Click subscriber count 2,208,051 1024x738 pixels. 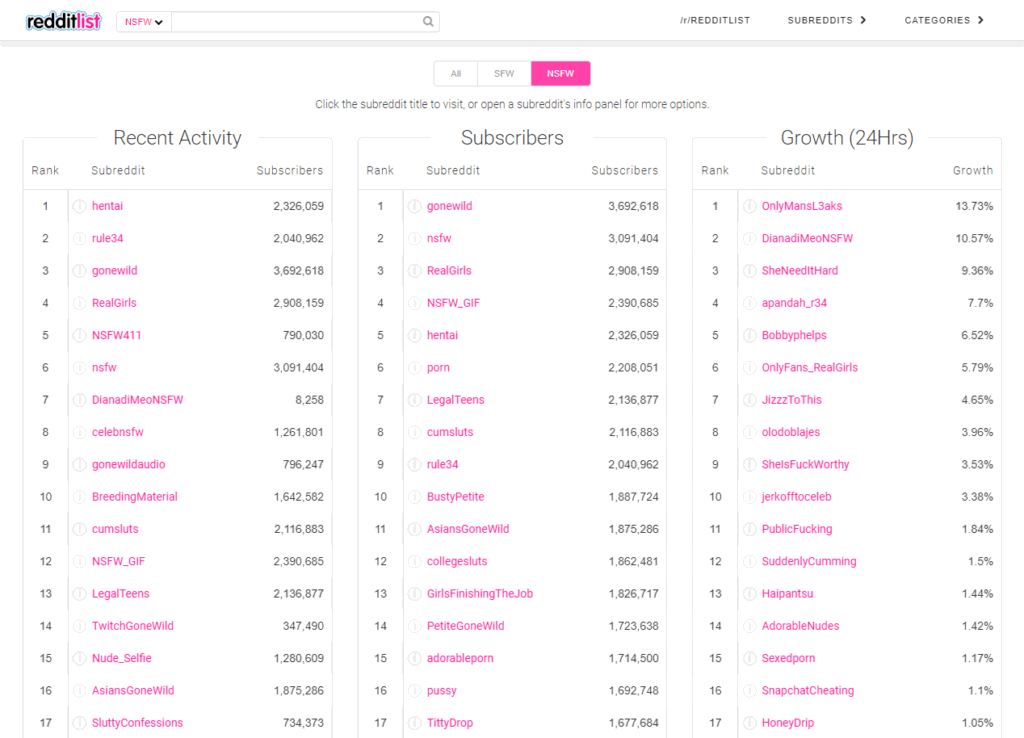tap(633, 368)
